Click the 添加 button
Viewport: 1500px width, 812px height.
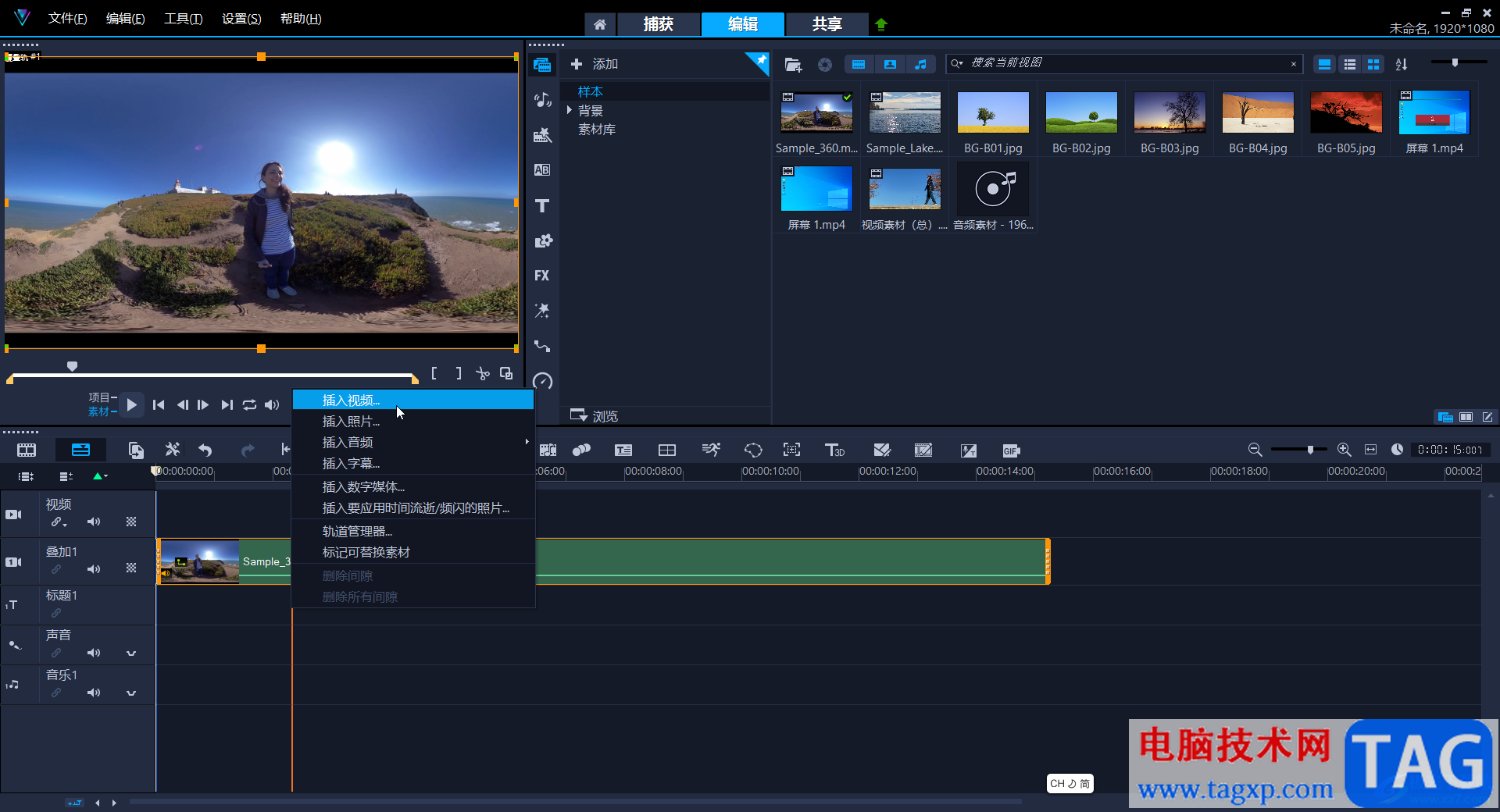595,64
